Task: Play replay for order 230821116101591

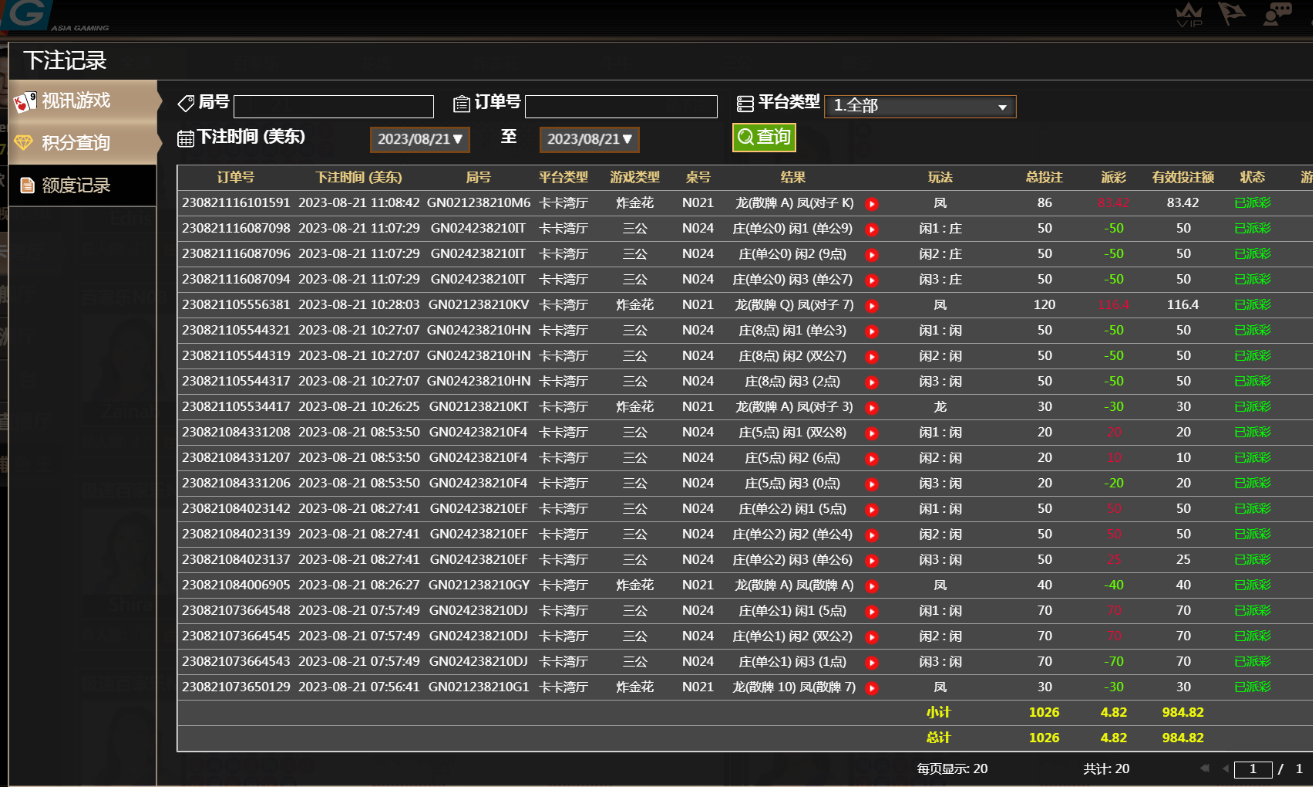Action: 872,204
